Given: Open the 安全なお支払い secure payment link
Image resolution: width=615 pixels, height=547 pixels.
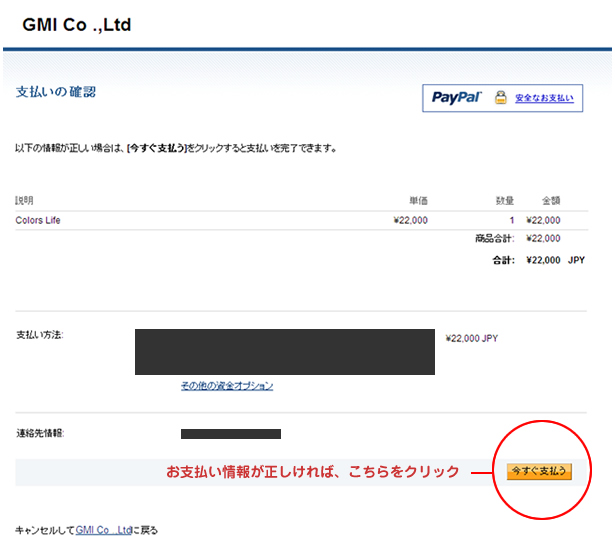Looking at the screenshot, I should pyautogui.click(x=544, y=98).
